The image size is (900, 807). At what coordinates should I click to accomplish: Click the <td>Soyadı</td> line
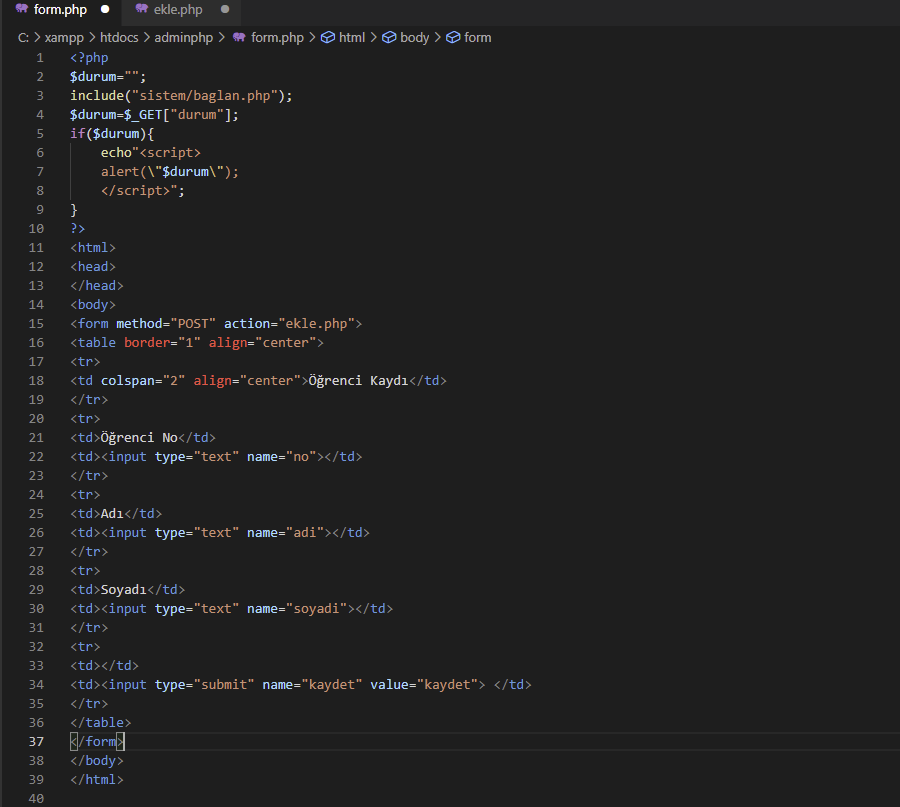coord(127,589)
